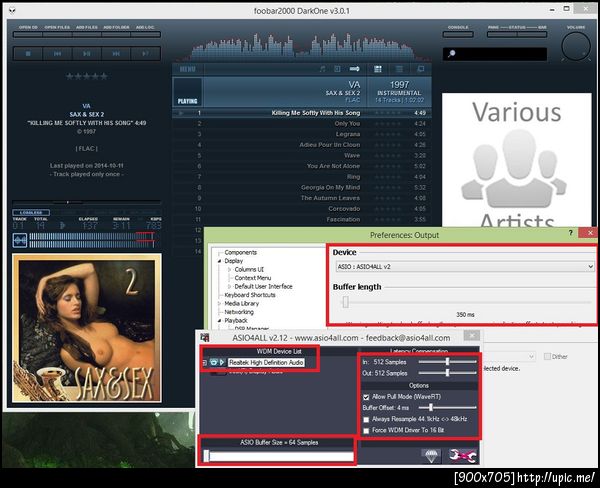Enable Always Resample 44.1kHz<->48kHz
Screen dimensions: 600x488
click(x=366, y=419)
